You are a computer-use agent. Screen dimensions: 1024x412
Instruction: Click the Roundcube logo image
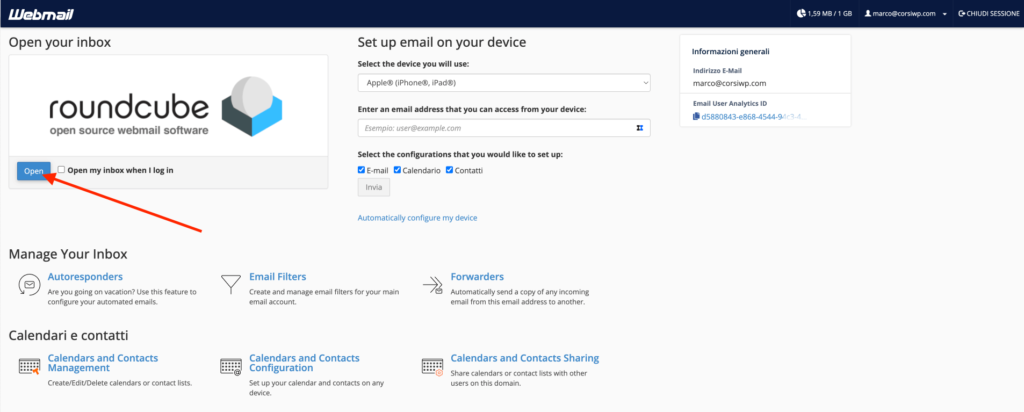(x=168, y=107)
